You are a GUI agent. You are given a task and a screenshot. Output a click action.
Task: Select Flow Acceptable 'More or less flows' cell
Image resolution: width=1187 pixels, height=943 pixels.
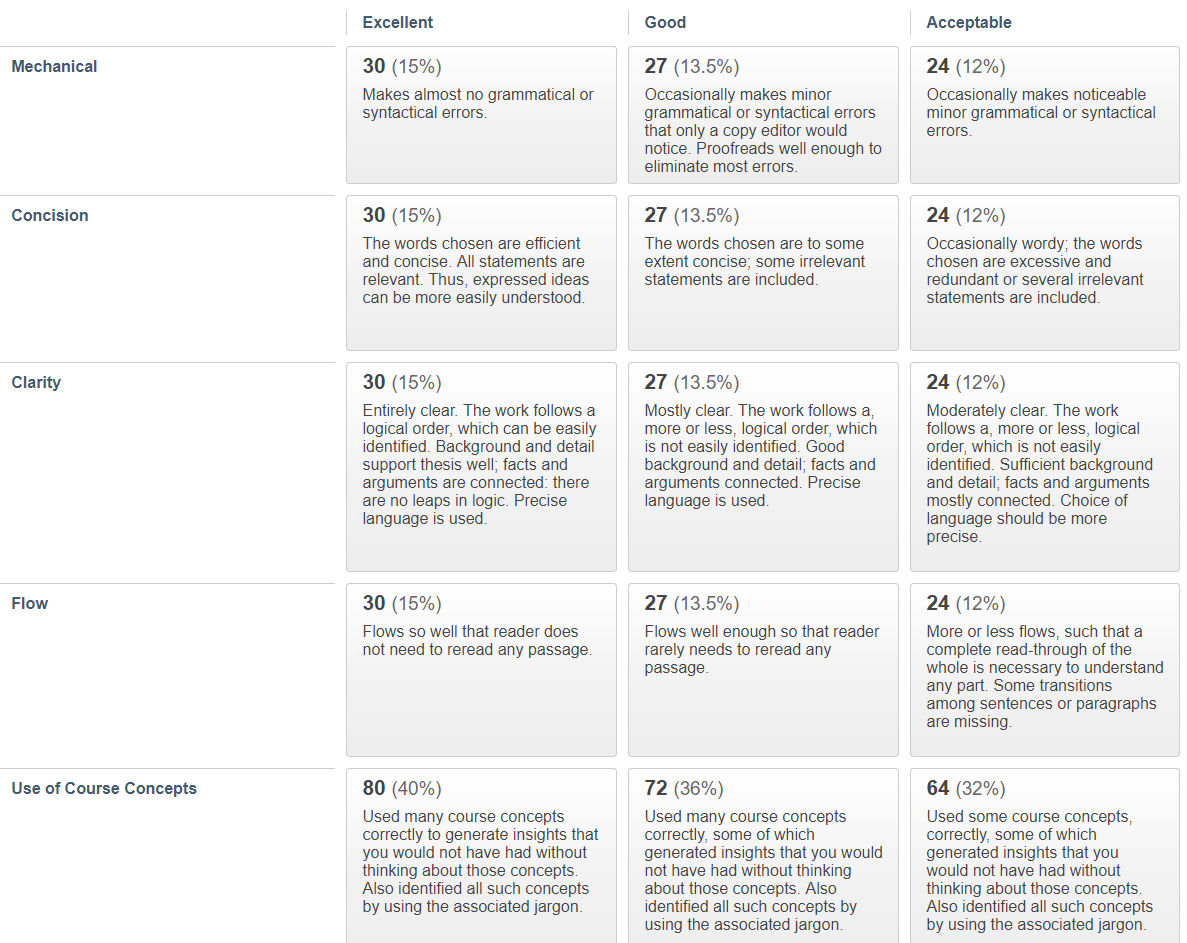[x=1045, y=670]
